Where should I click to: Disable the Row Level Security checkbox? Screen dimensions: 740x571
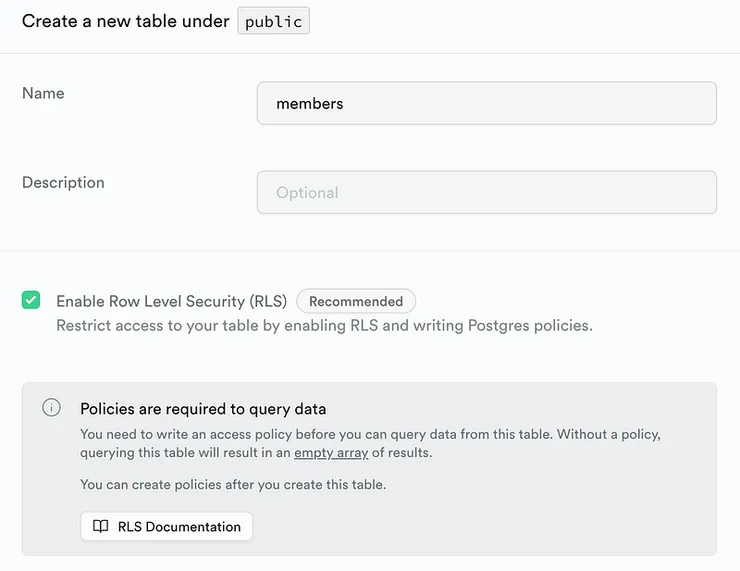coord(31,300)
